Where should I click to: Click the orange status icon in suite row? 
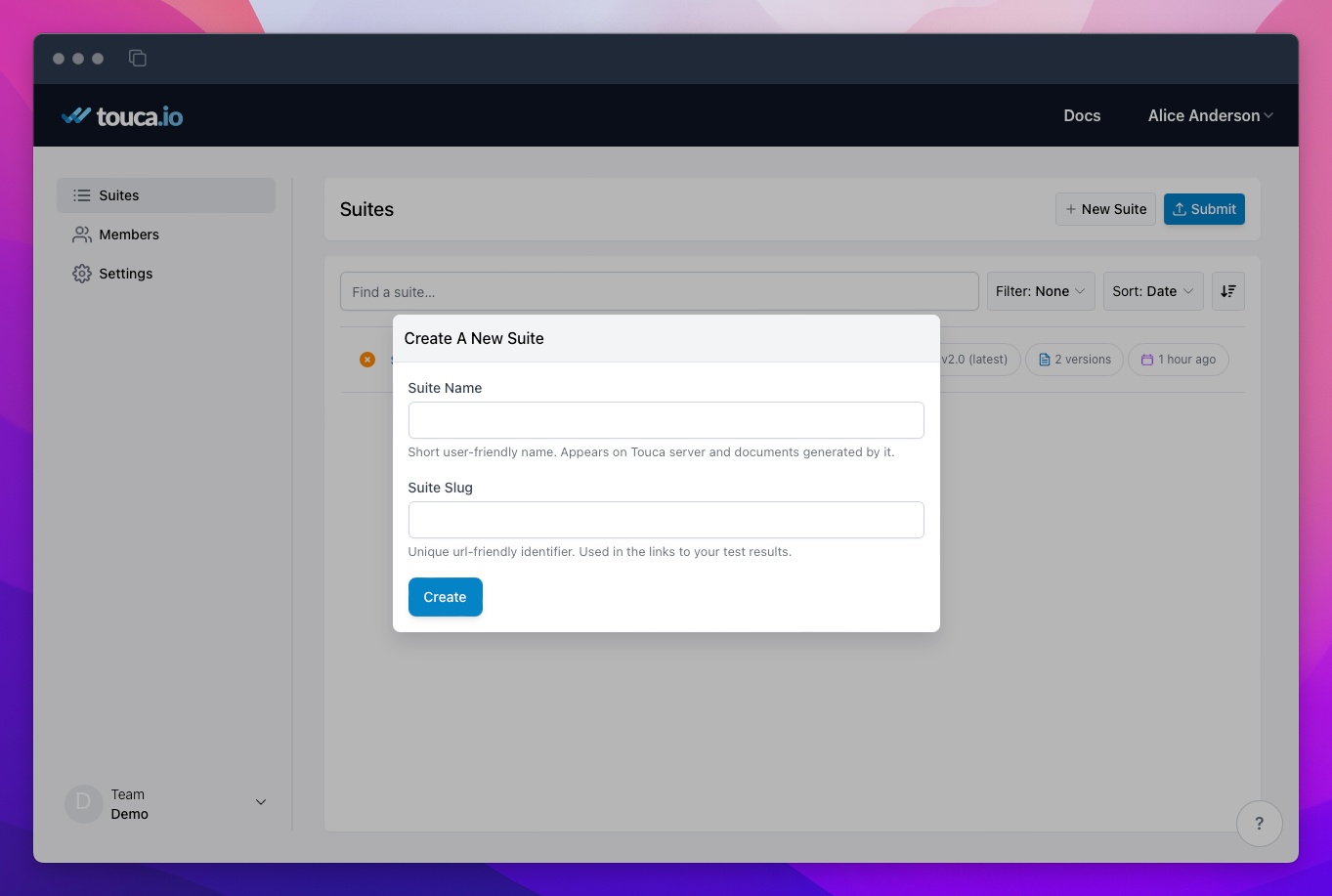click(367, 360)
